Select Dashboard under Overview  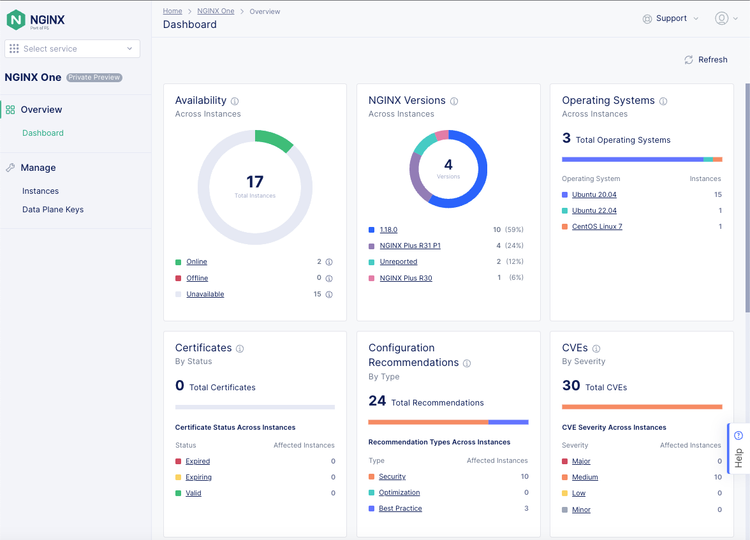click(x=43, y=133)
